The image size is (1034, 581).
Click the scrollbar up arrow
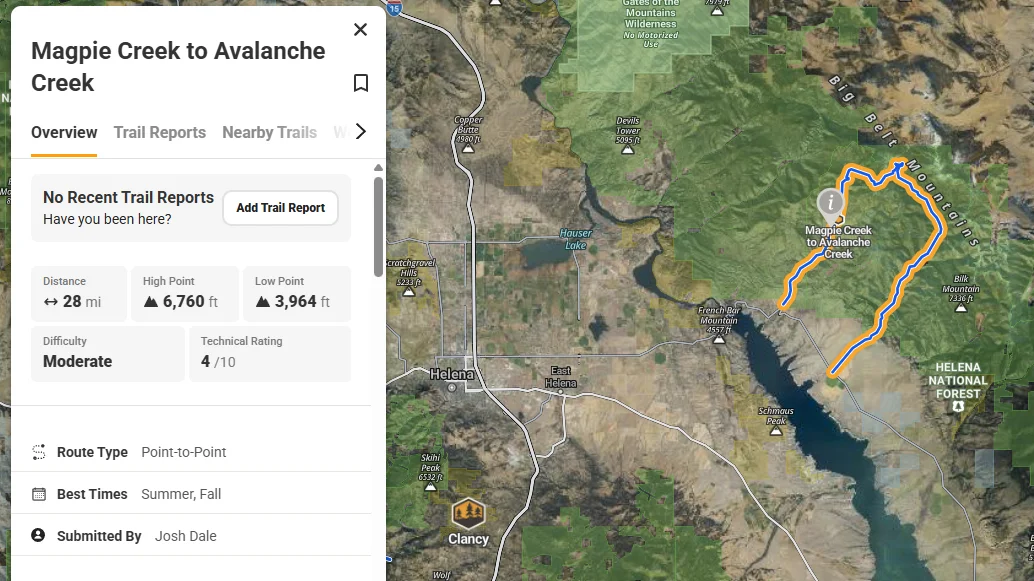[x=378, y=168]
